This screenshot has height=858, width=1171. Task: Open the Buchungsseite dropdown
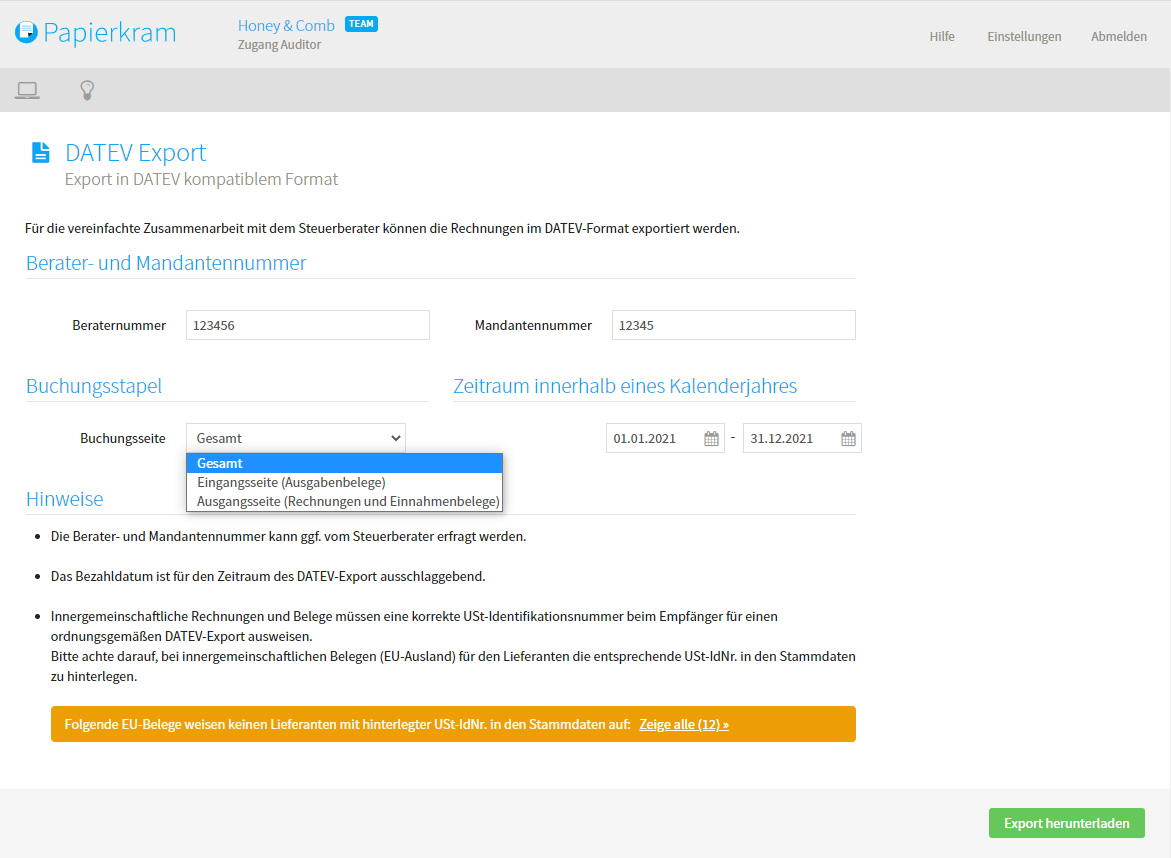point(296,438)
